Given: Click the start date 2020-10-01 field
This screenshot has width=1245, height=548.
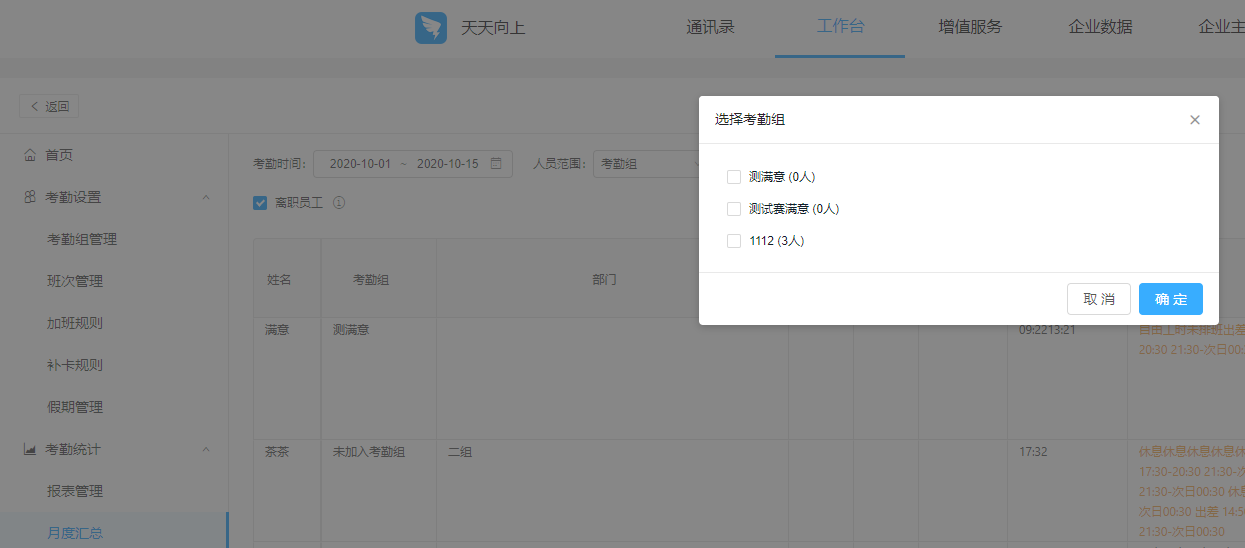Looking at the screenshot, I should [360, 163].
